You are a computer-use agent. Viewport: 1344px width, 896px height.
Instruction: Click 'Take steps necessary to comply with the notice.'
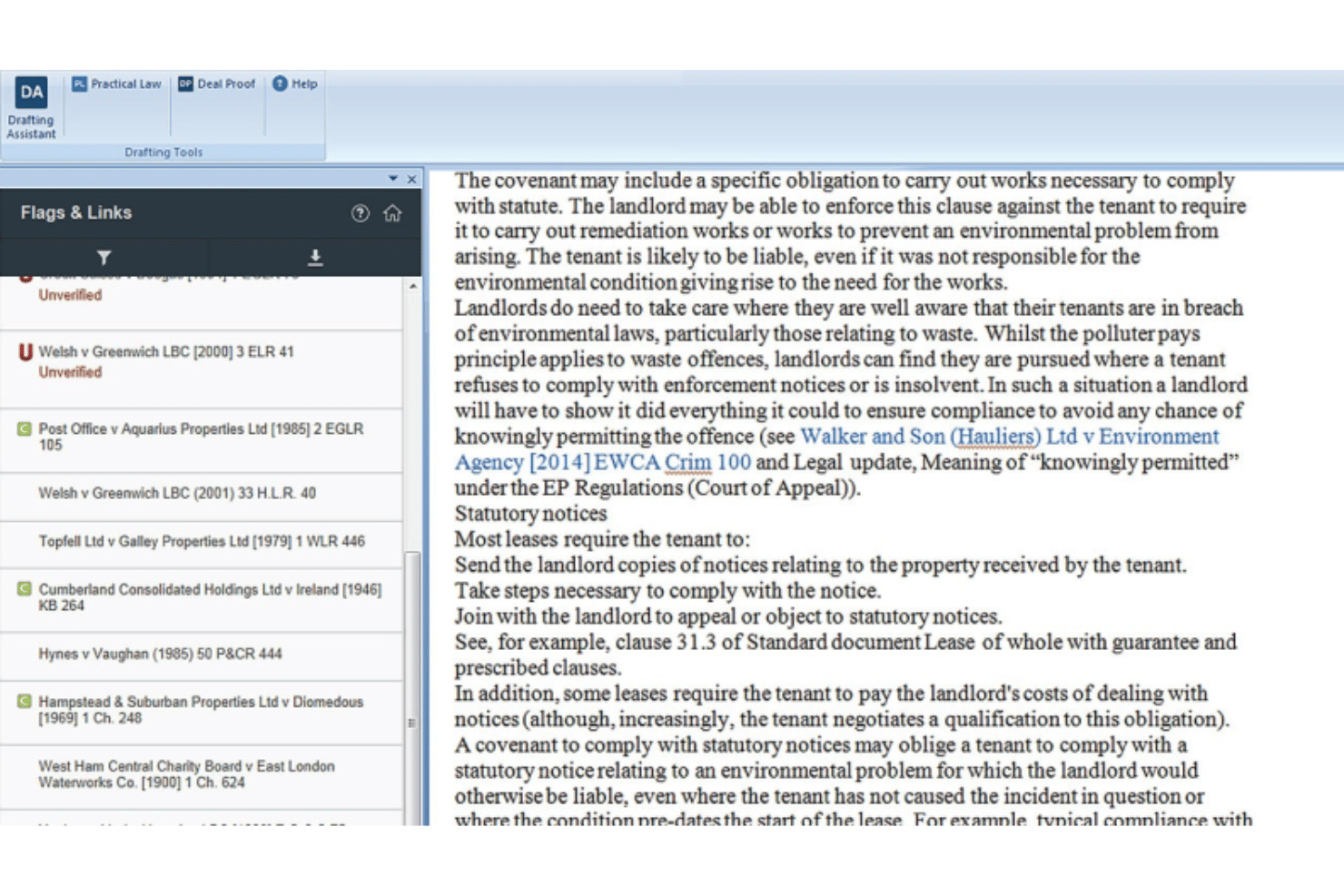point(667,591)
